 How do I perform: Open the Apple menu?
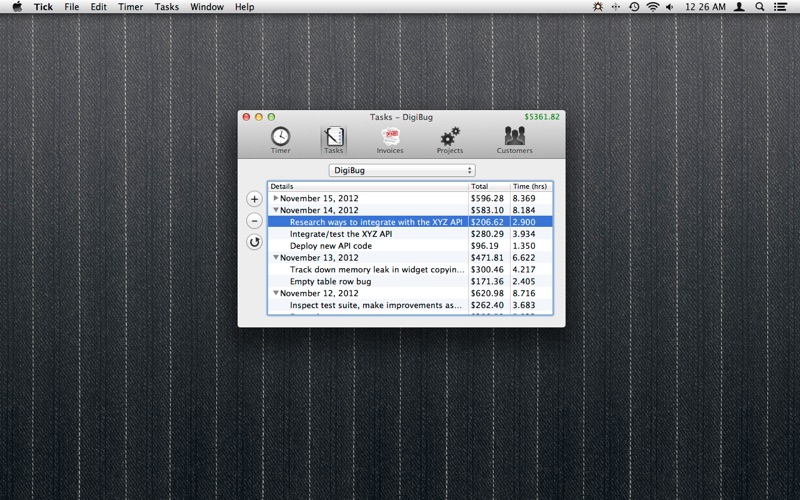(x=17, y=7)
